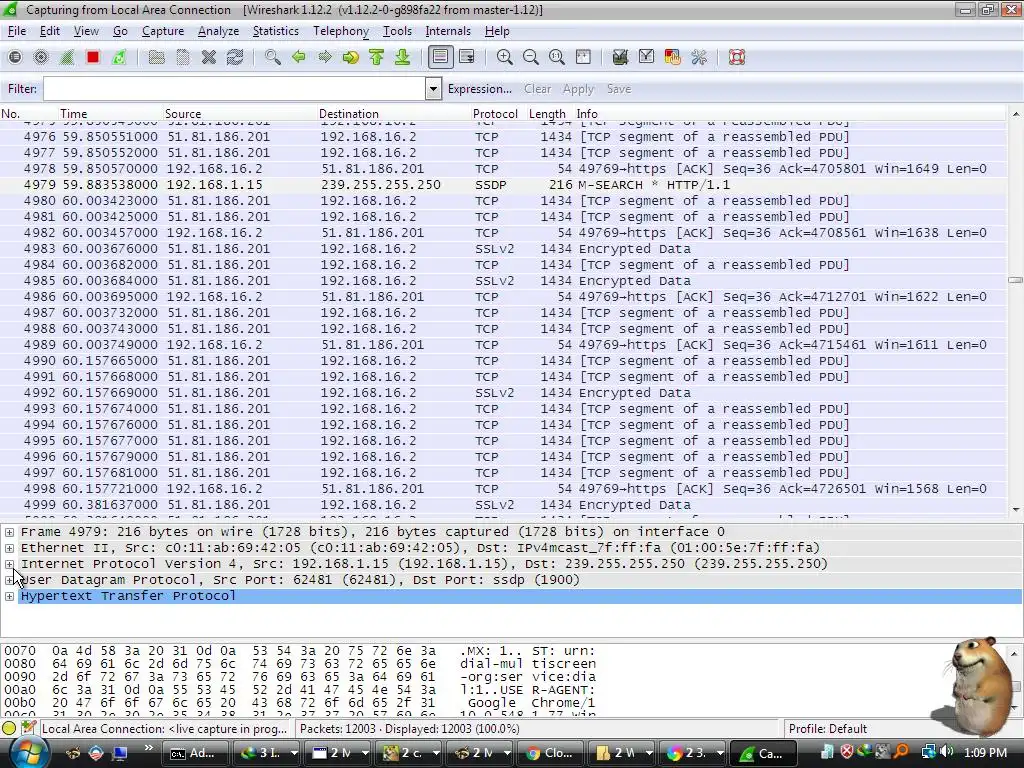Open the capture interfaces list icon

[x=14, y=57]
